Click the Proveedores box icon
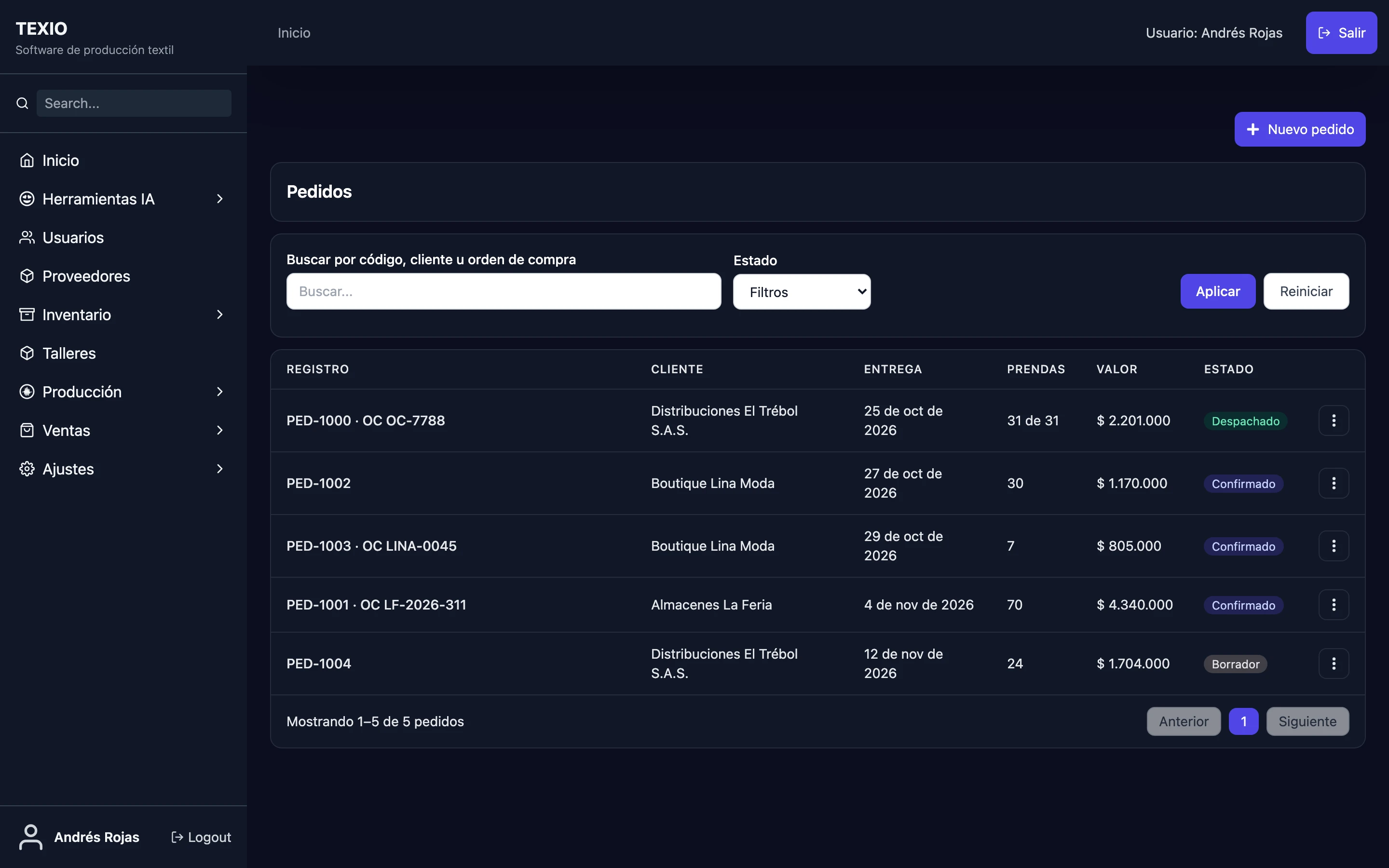Image resolution: width=1389 pixels, height=868 pixels. pyautogui.click(x=27, y=275)
